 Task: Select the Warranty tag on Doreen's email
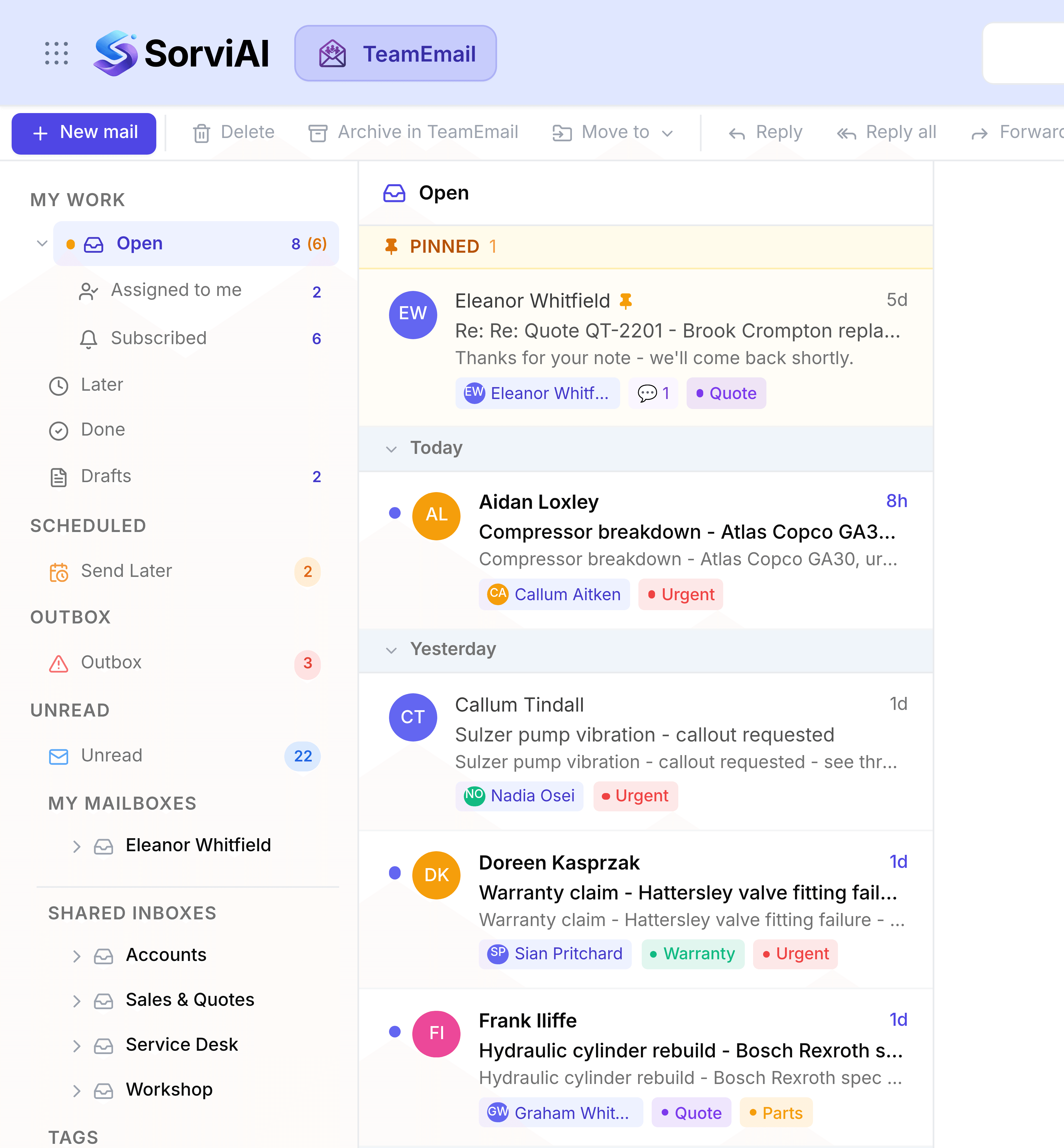pyautogui.click(x=693, y=954)
